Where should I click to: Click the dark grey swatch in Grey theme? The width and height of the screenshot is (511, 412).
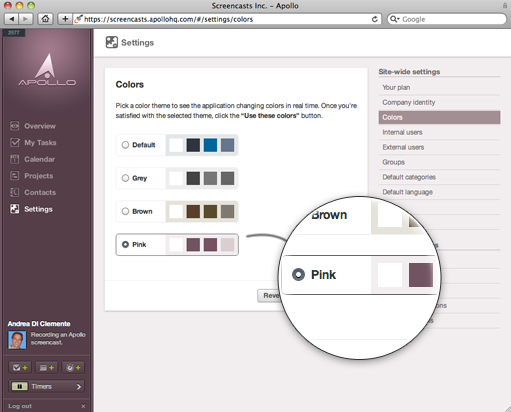[193, 178]
